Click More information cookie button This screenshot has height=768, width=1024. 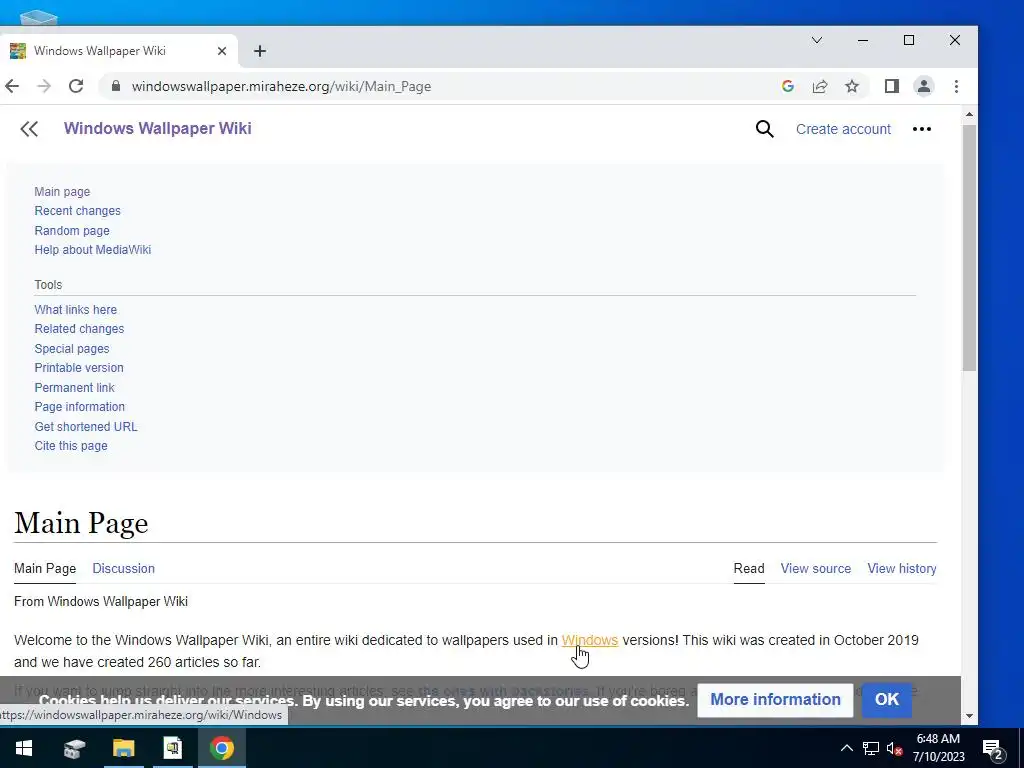click(x=775, y=699)
